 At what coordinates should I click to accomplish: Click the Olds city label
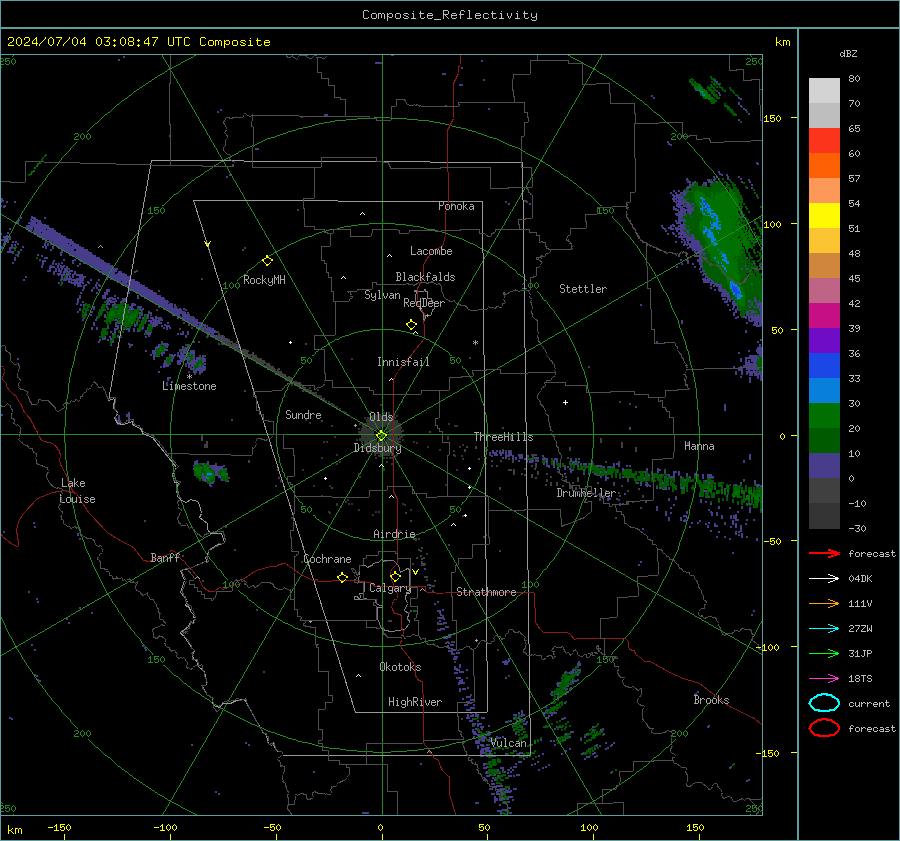(x=381, y=417)
